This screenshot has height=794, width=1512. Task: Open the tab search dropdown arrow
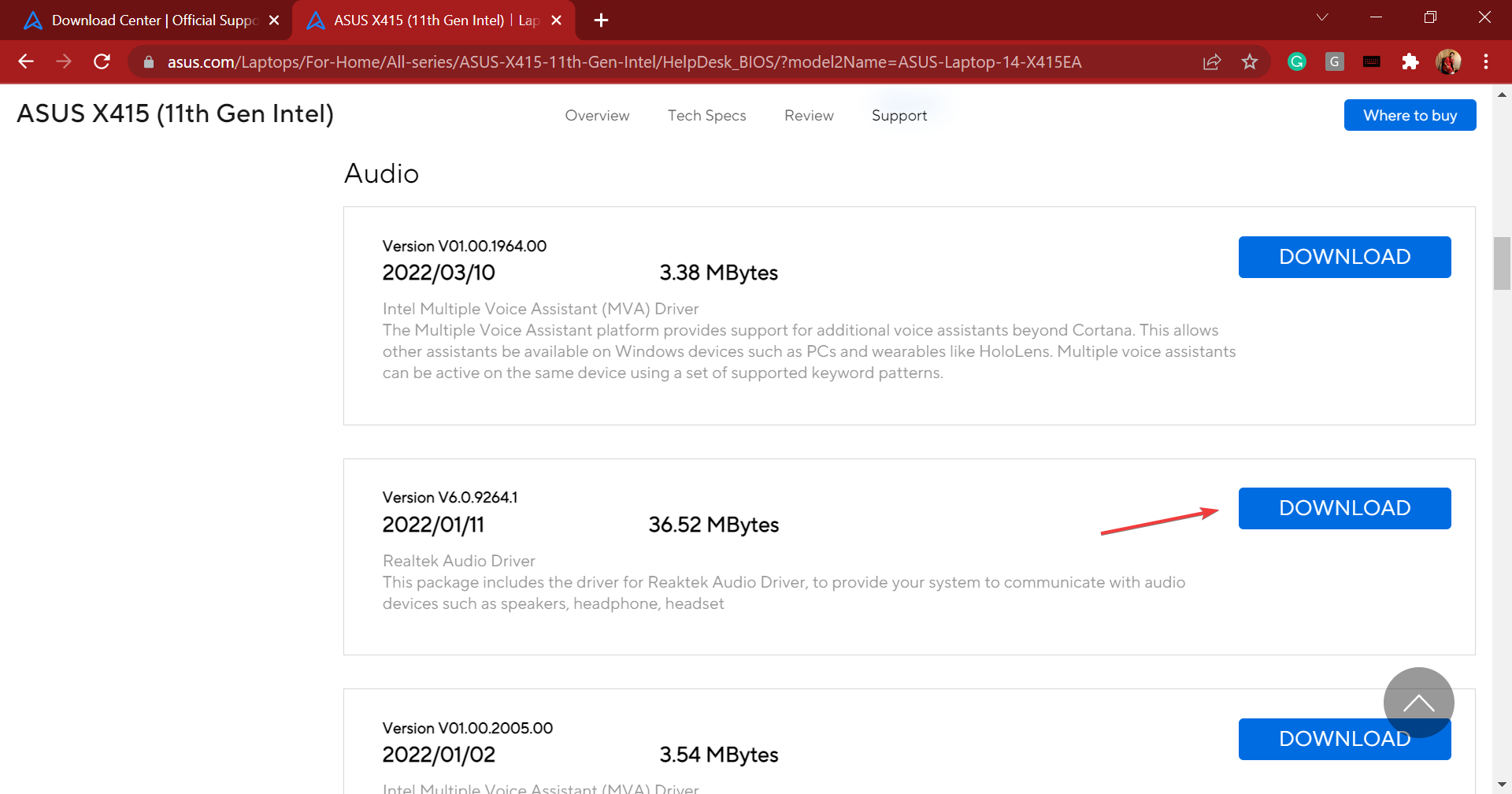[1322, 17]
